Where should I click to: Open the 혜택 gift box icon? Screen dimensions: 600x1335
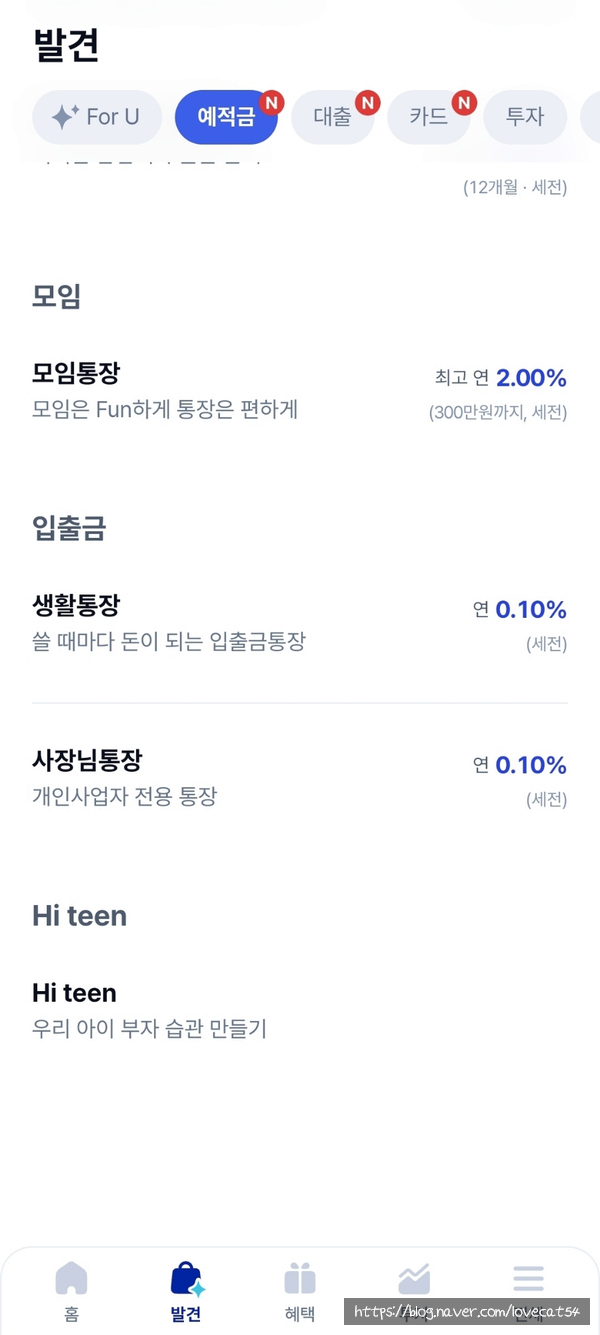(x=300, y=1278)
